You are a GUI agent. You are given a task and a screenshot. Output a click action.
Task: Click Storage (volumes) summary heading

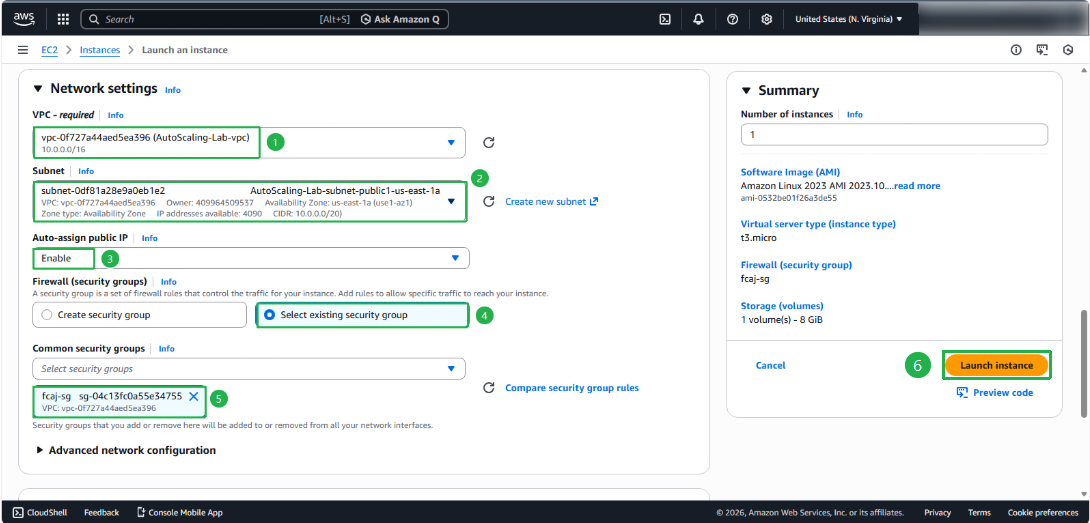[782, 306]
